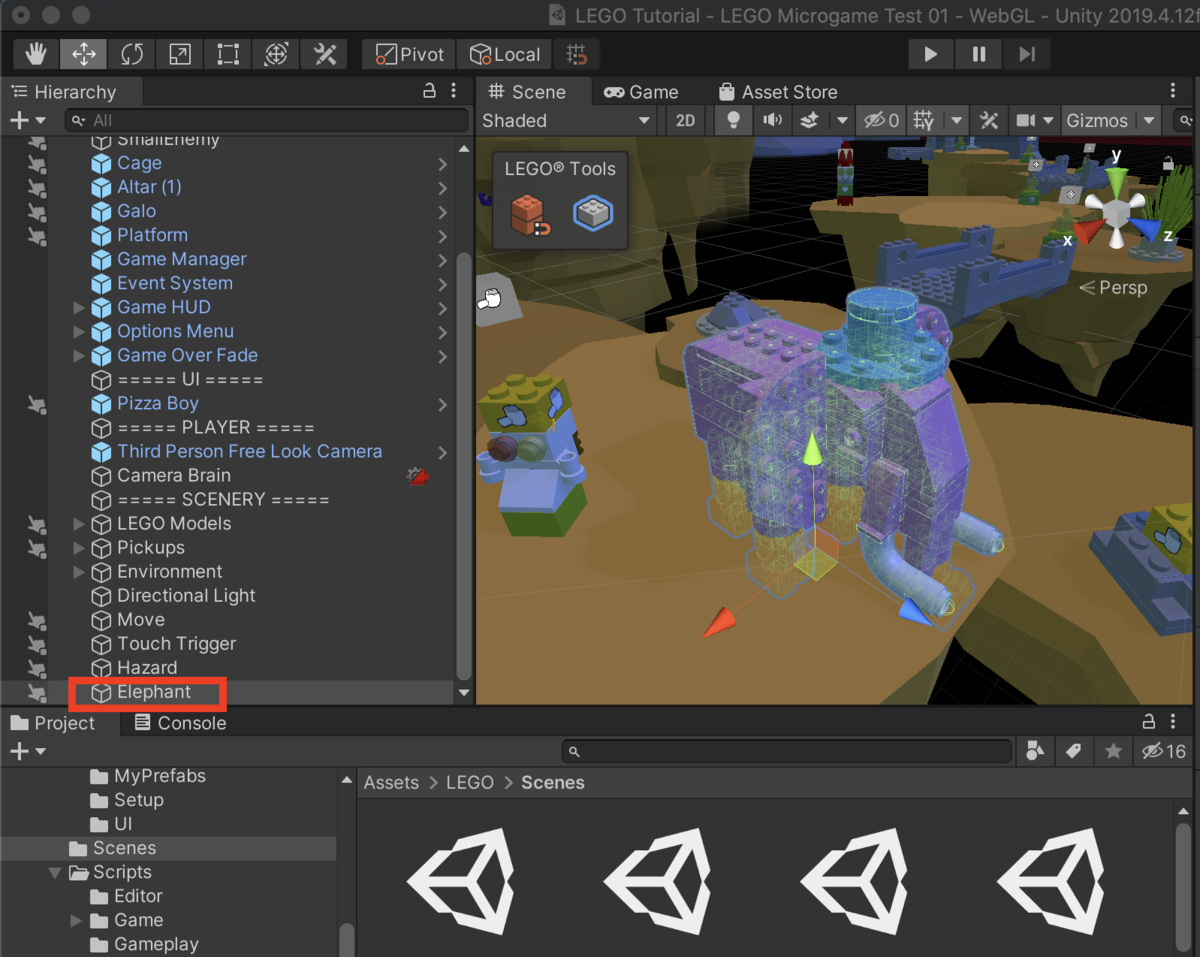Toggle Local handle rotation
Screen dimensions: 1200x957
tap(505, 54)
